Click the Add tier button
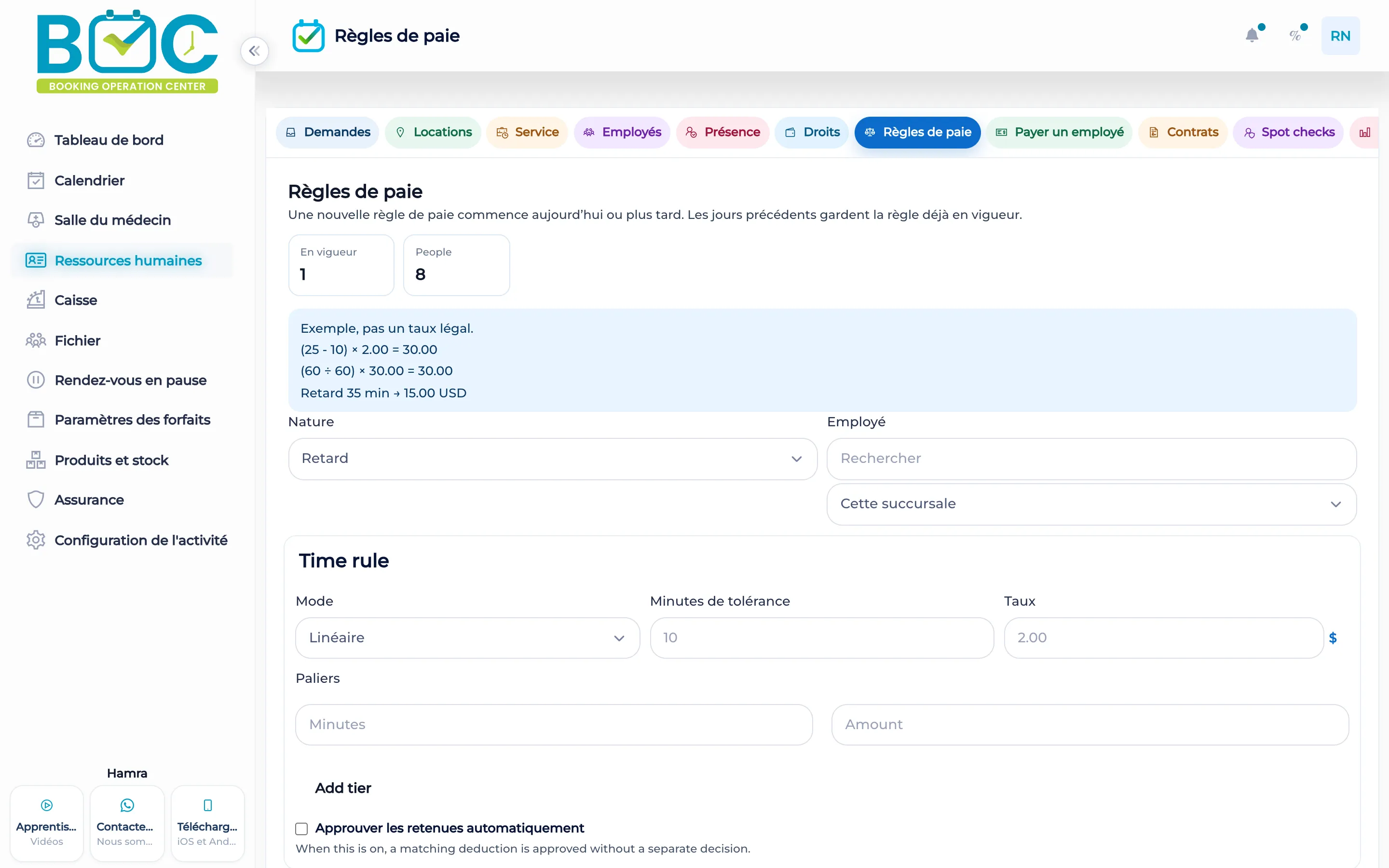 point(342,788)
